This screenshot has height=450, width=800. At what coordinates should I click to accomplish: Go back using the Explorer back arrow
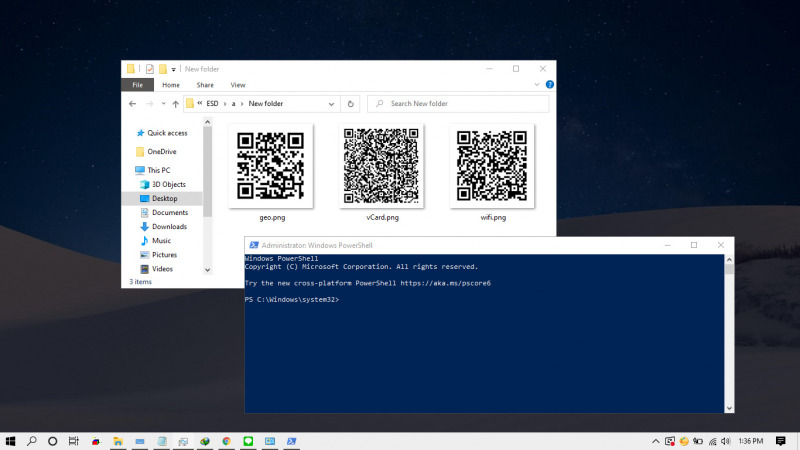coord(133,104)
